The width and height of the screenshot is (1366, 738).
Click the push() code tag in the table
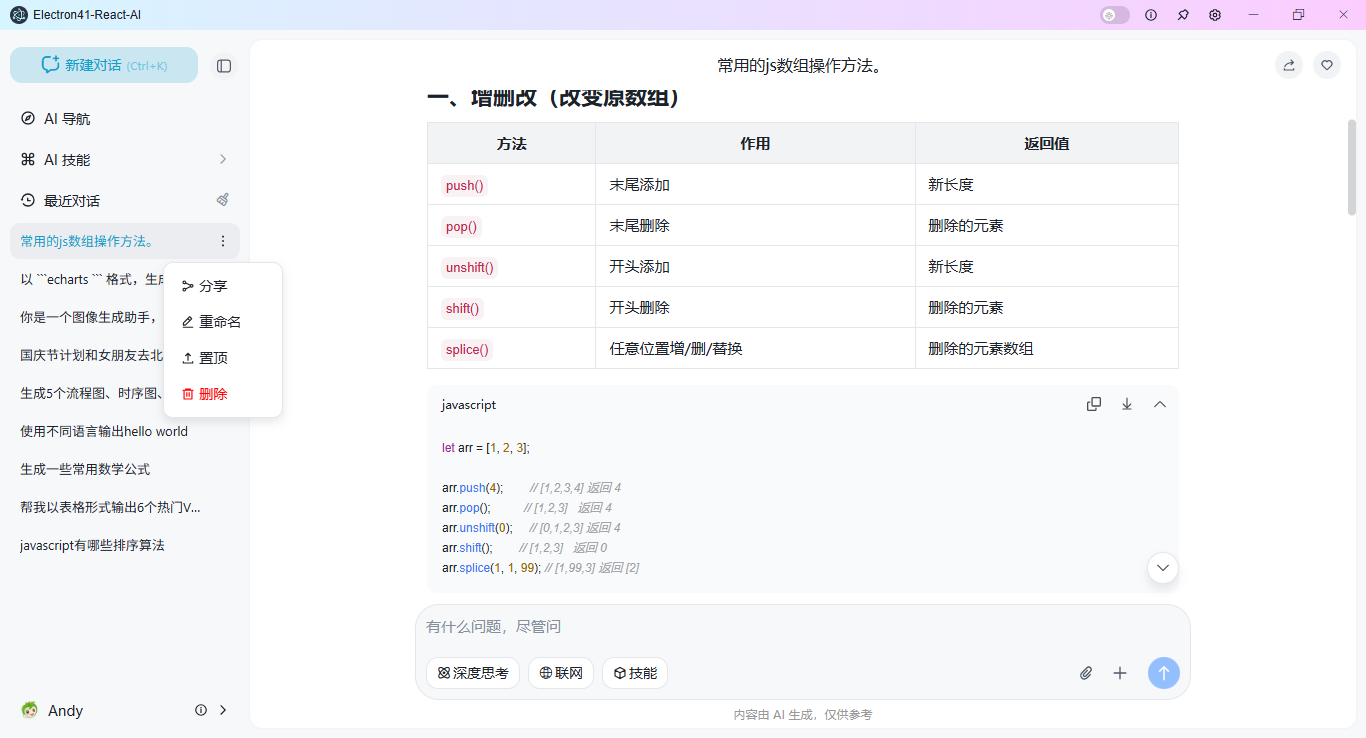coord(464,185)
